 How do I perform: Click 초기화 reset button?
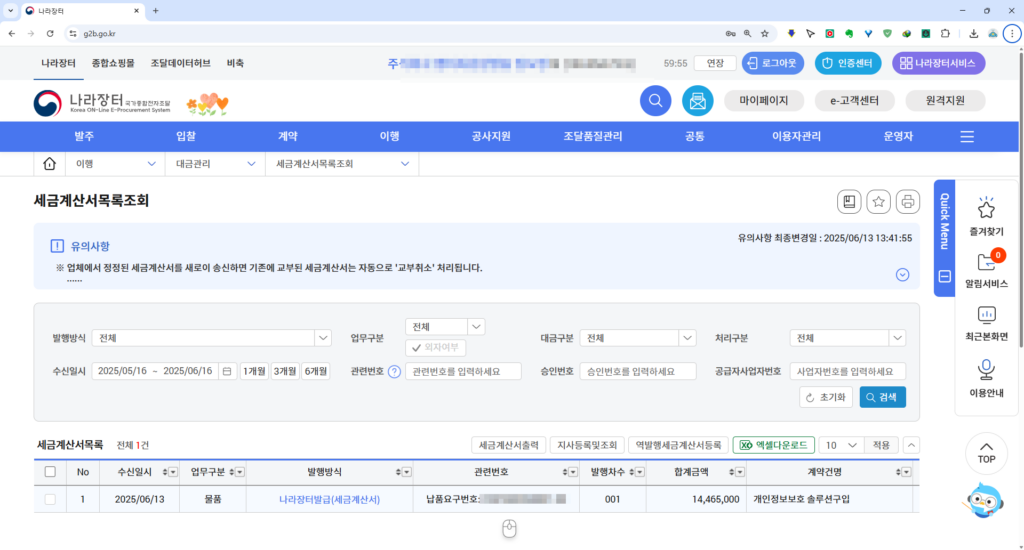[826, 397]
